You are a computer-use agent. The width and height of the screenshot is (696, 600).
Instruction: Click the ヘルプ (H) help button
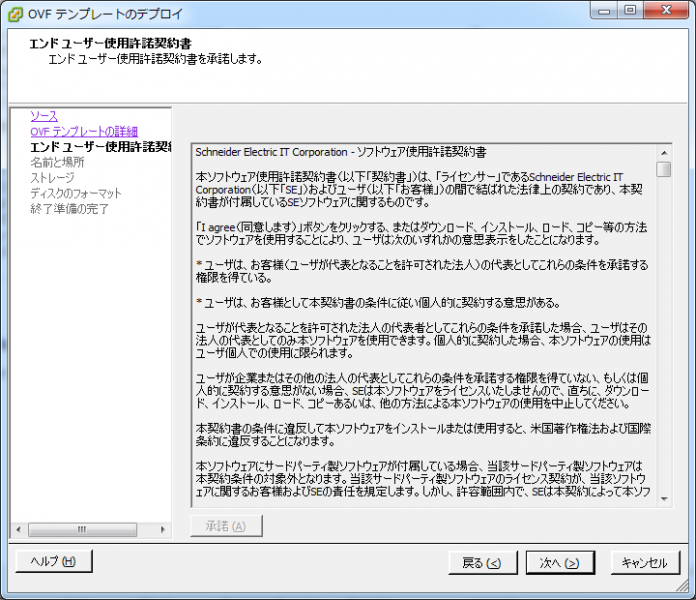(x=54, y=561)
